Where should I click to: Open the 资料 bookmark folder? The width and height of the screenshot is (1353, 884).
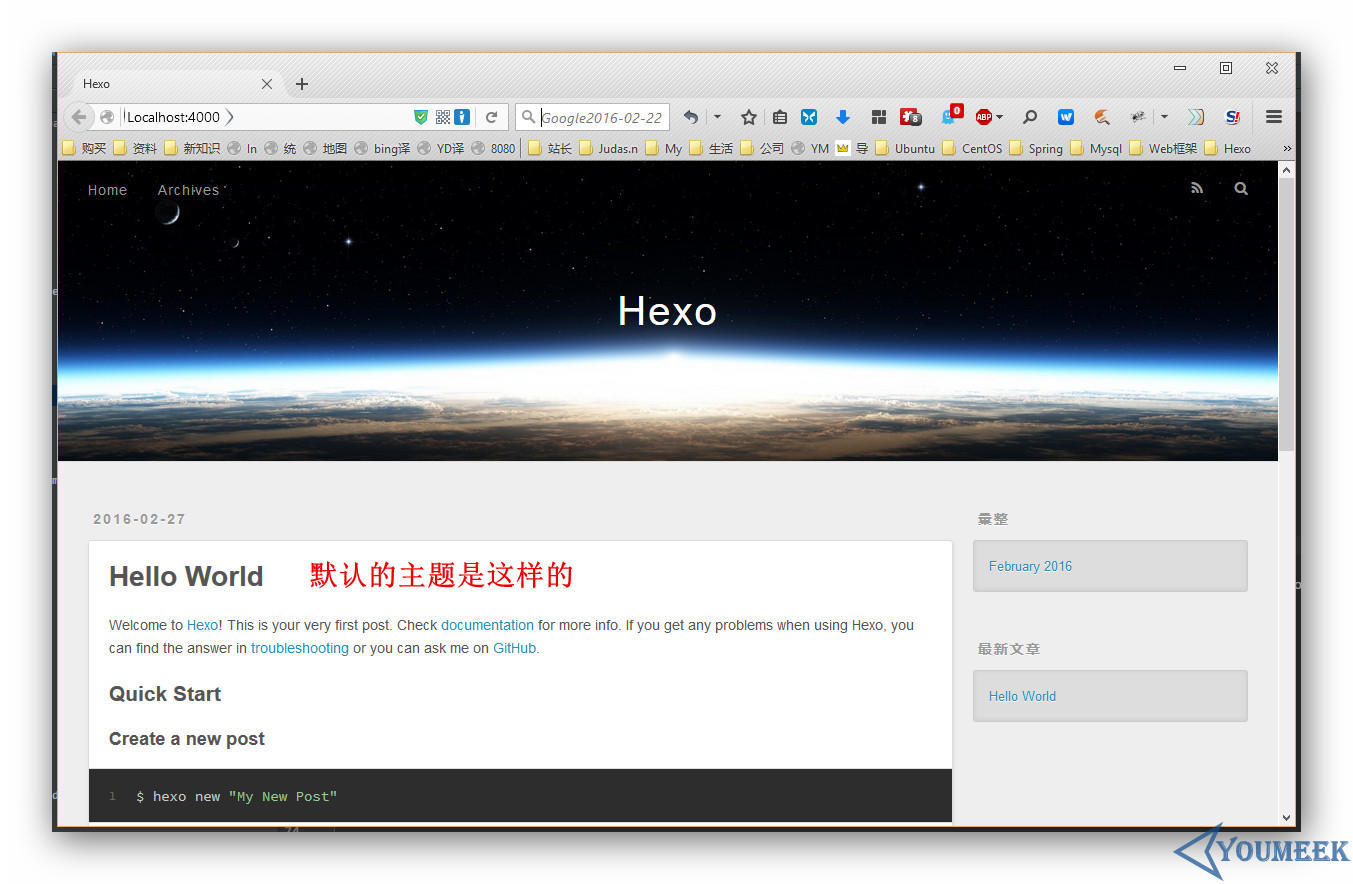point(135,148)
